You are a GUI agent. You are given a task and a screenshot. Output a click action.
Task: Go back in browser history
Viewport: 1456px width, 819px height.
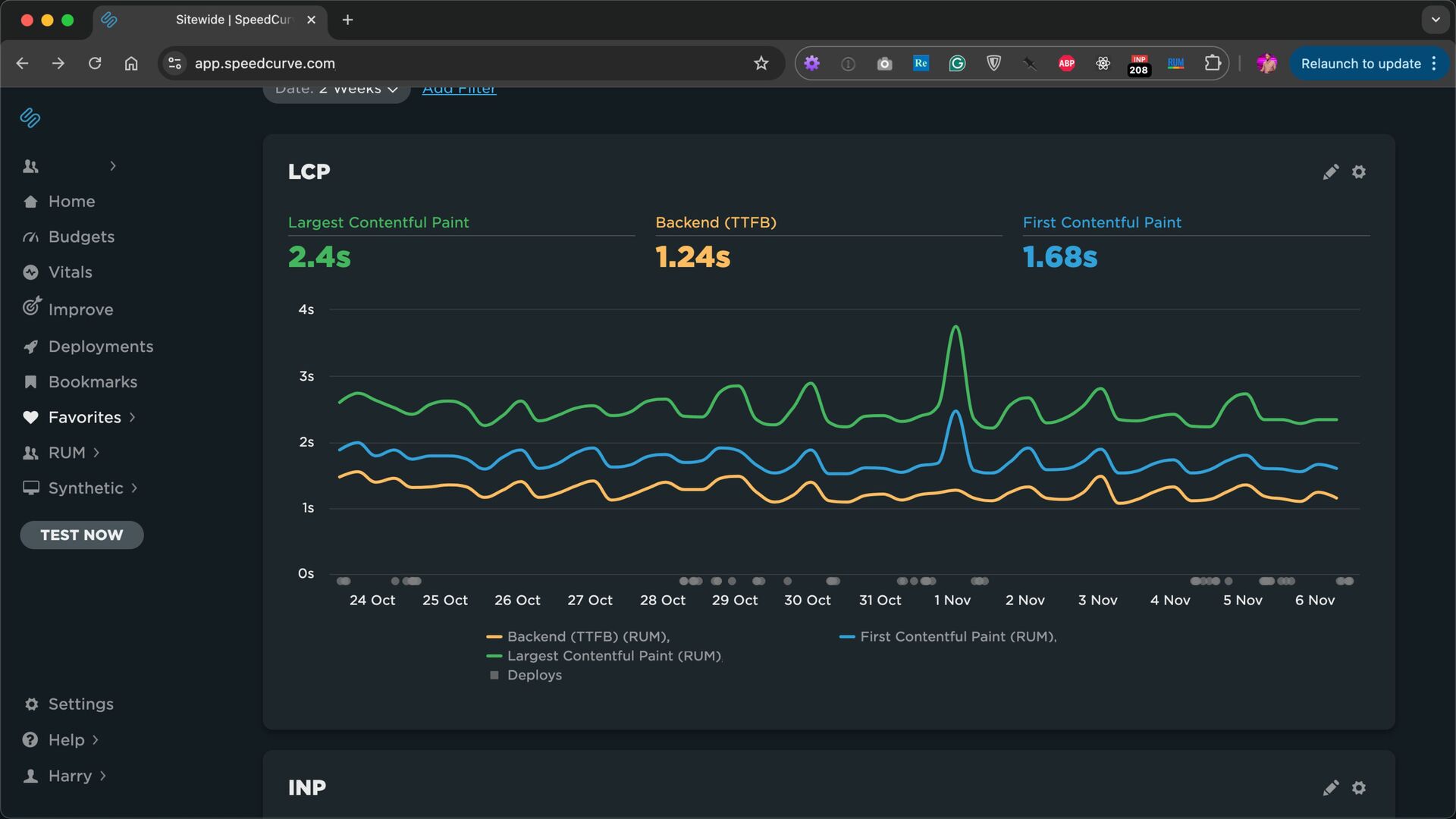pyautogui.click(x=22, y=64)
